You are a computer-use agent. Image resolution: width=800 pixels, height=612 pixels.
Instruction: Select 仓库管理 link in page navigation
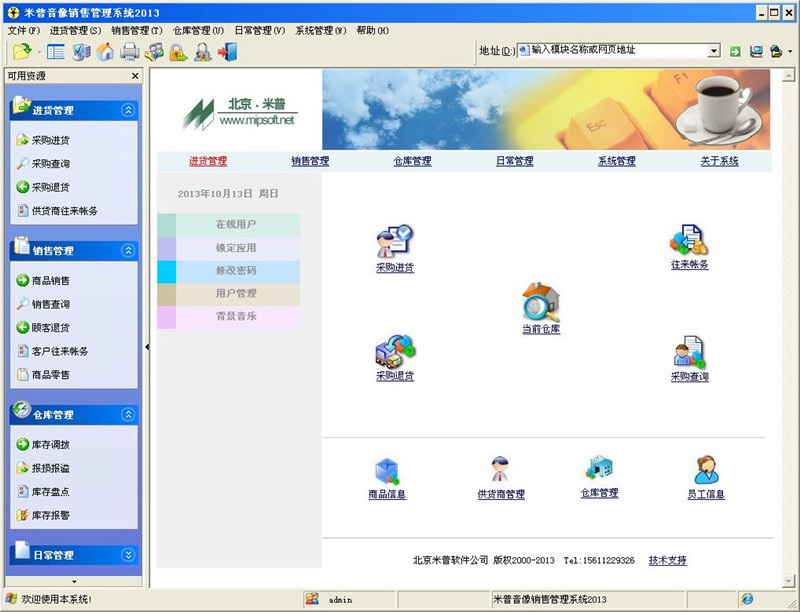(x=412, y=161)
